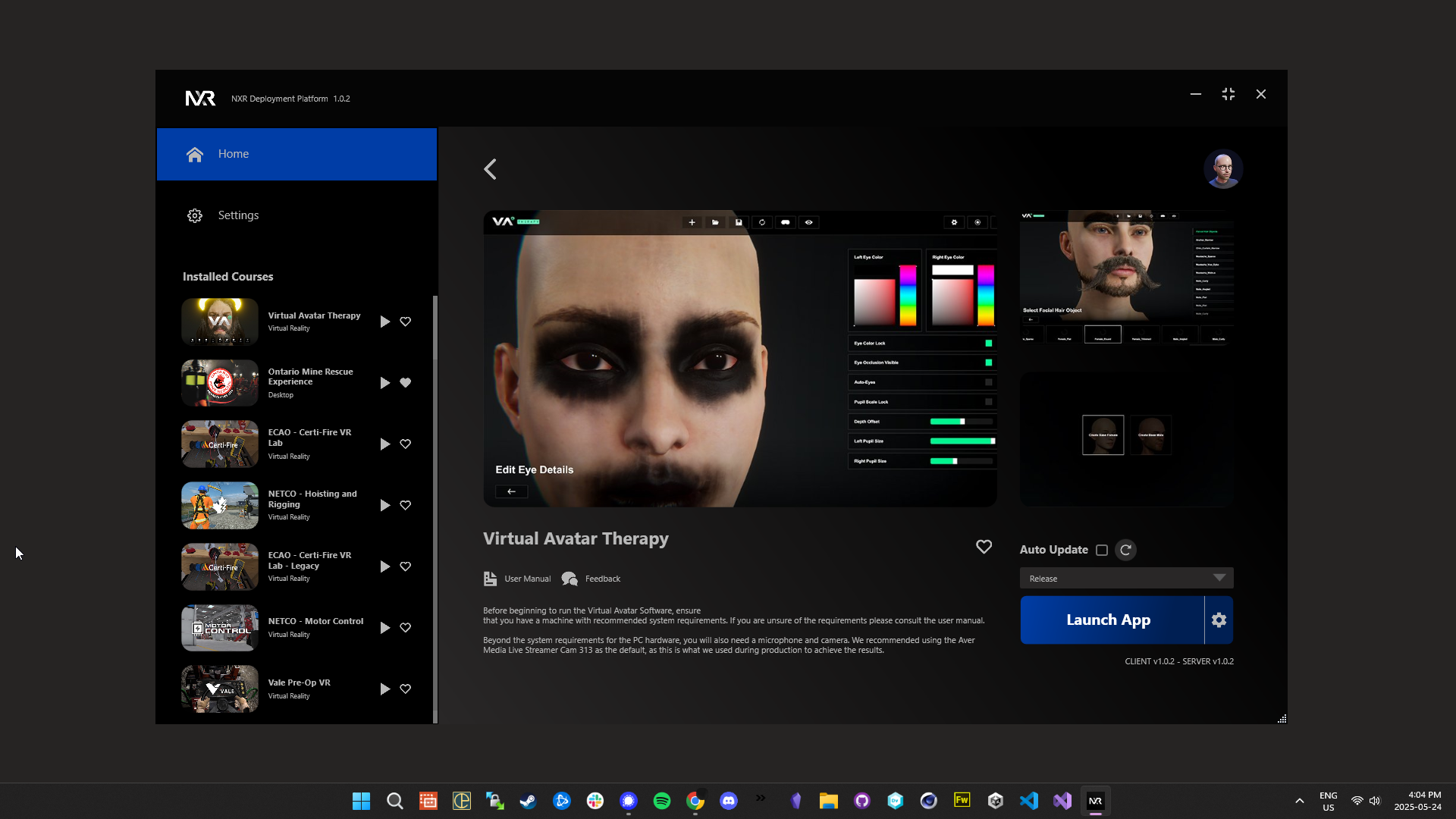The width and height of the screenshot is (1456, 819).
Task: Expand the Release version dropdown
Action: tap(1126, 578)
